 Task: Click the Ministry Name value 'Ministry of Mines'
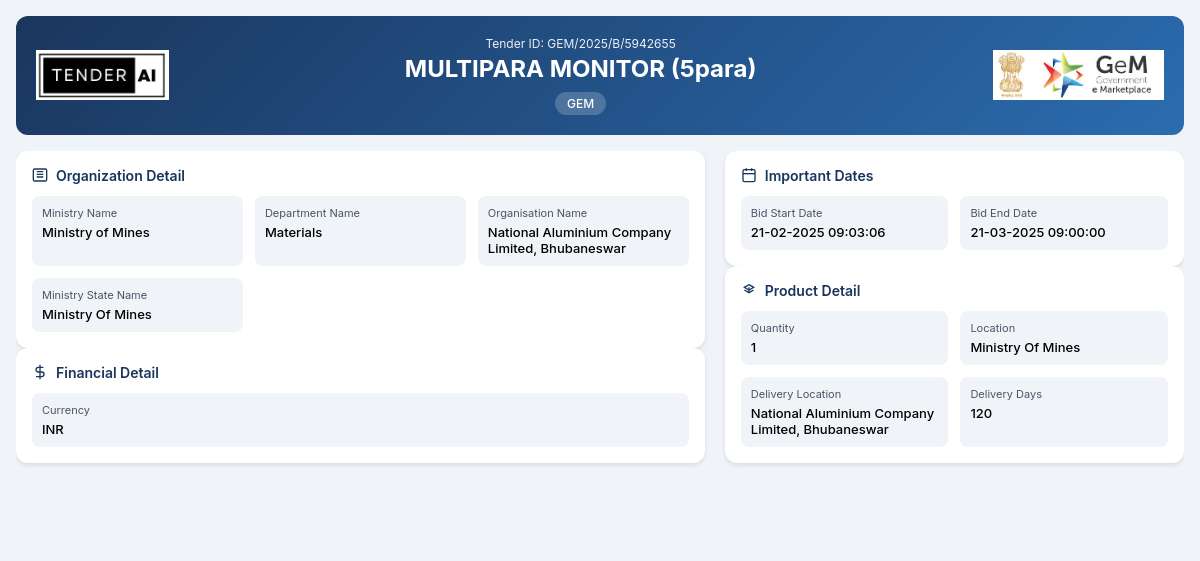[x=96, y=233]
